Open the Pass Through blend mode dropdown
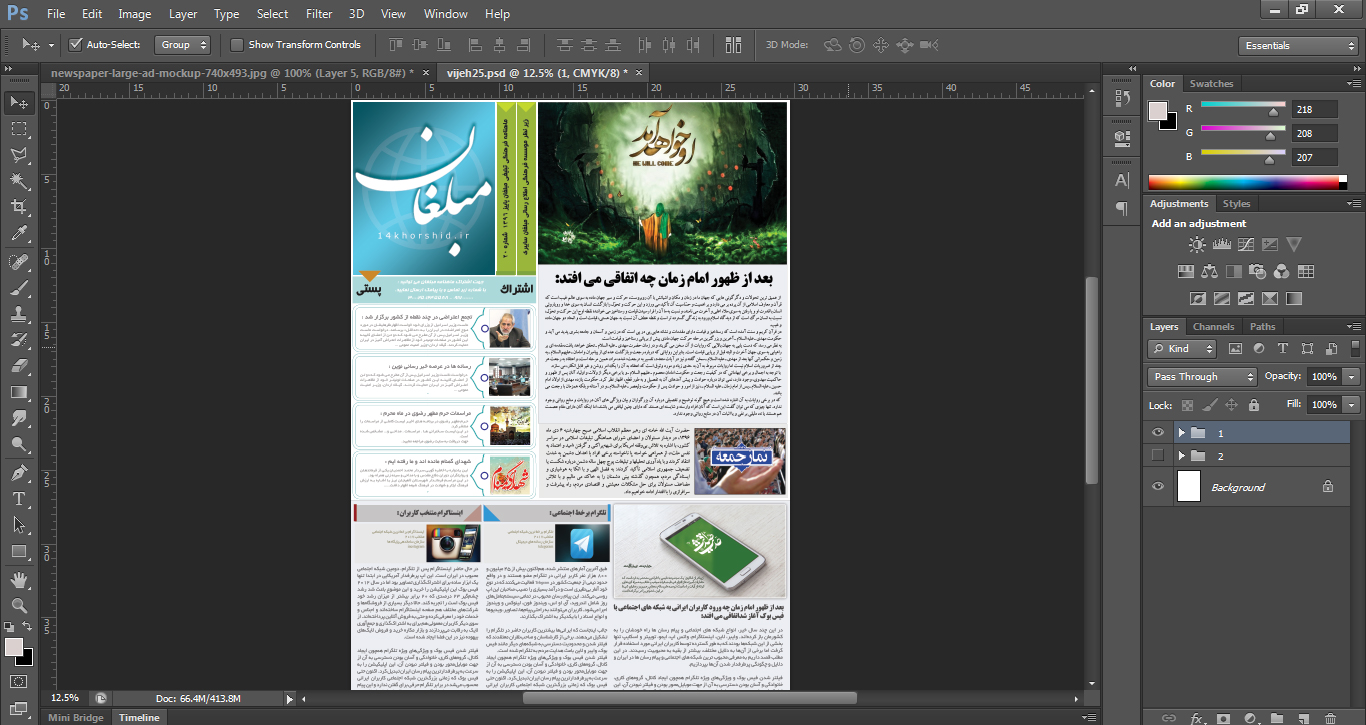1366x725 pixels. [1202, 377]
